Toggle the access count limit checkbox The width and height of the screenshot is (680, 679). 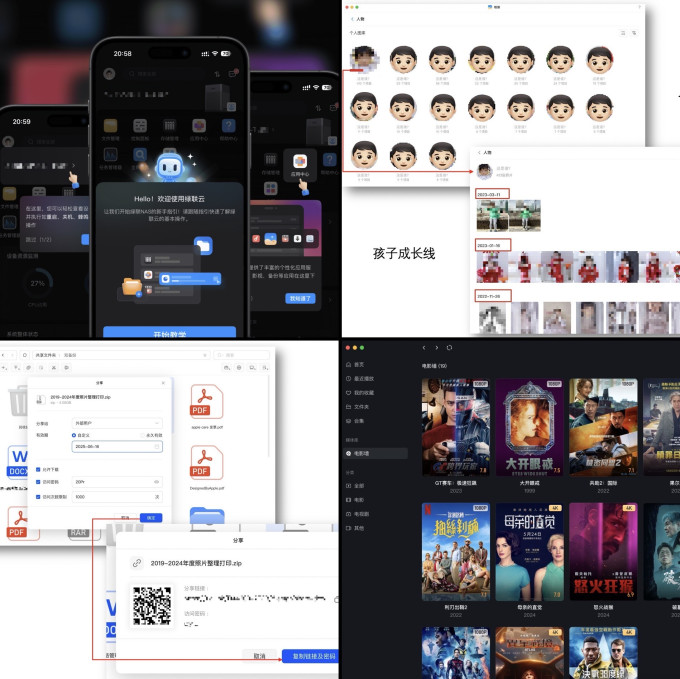click(38, 497)
